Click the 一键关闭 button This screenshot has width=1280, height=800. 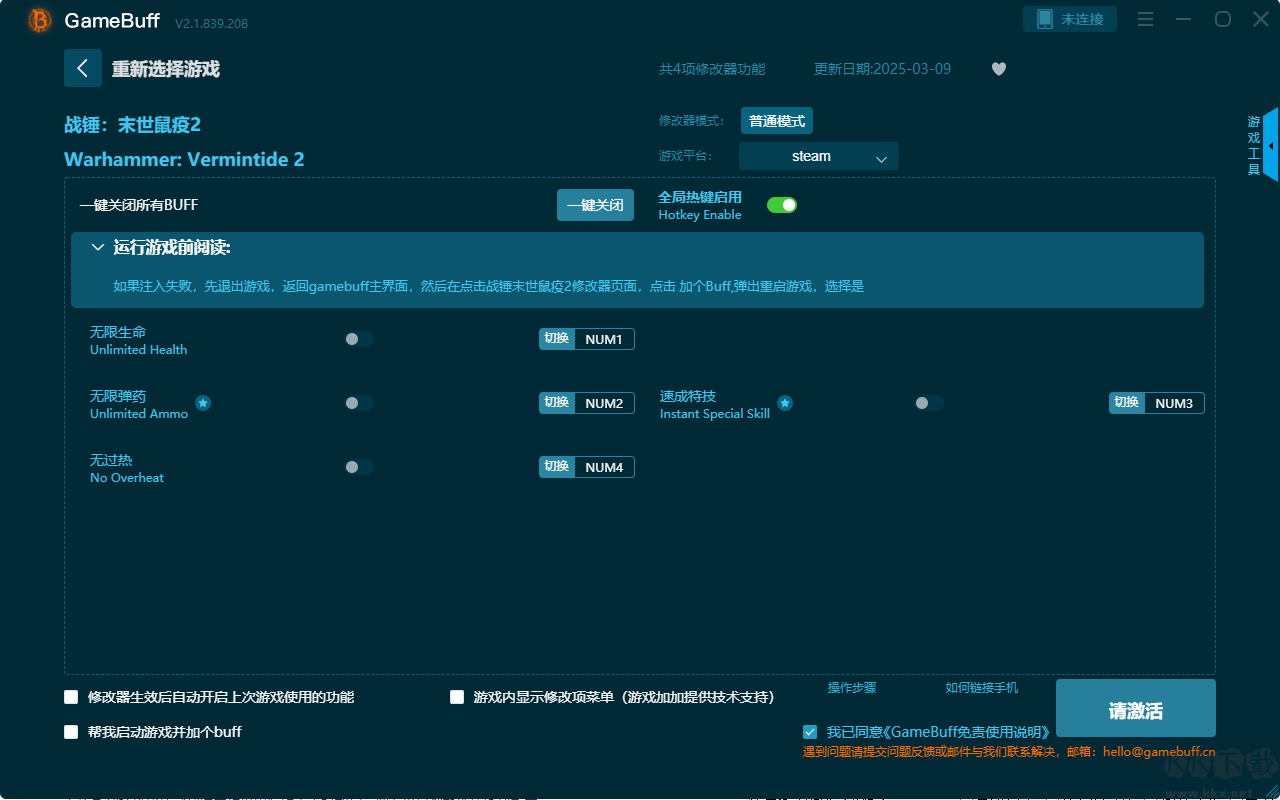click(595, 205)
